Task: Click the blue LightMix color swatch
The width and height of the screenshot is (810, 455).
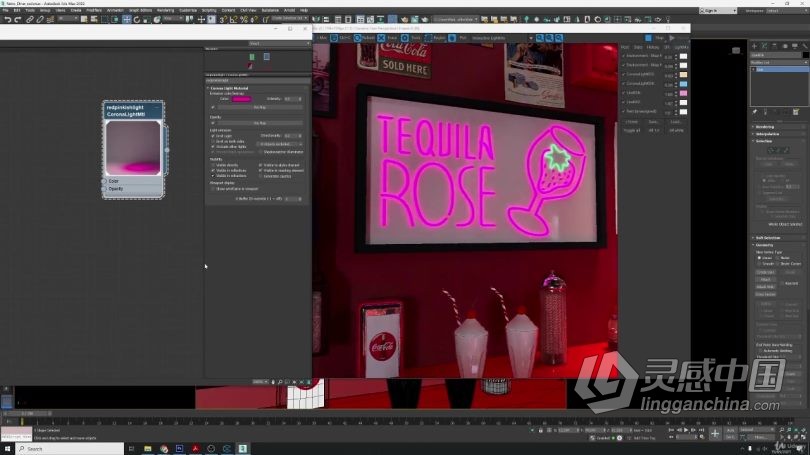Action: tap(683, 84)
